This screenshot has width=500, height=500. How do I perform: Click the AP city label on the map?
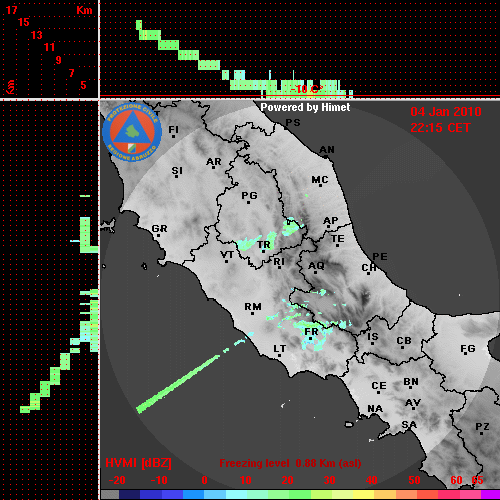tap(331, 221)
